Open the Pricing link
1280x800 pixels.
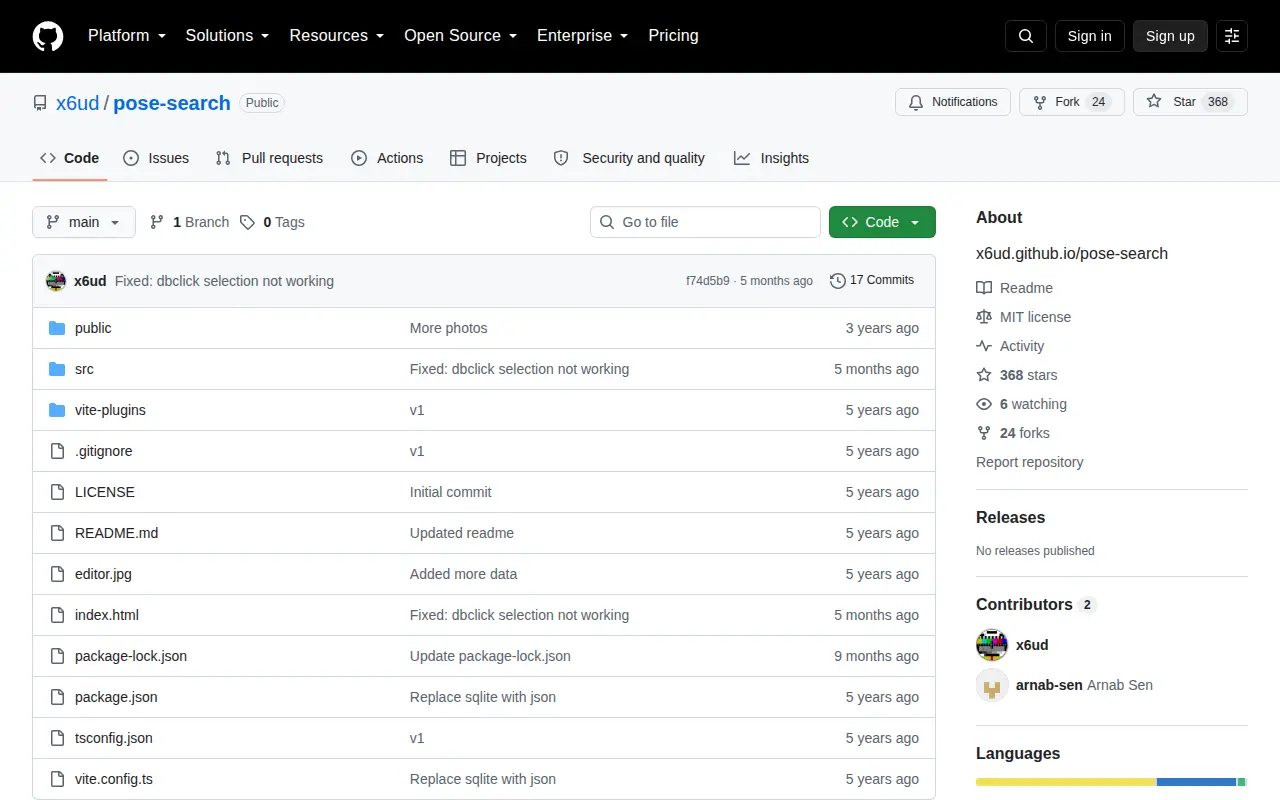tap(673, 36)
